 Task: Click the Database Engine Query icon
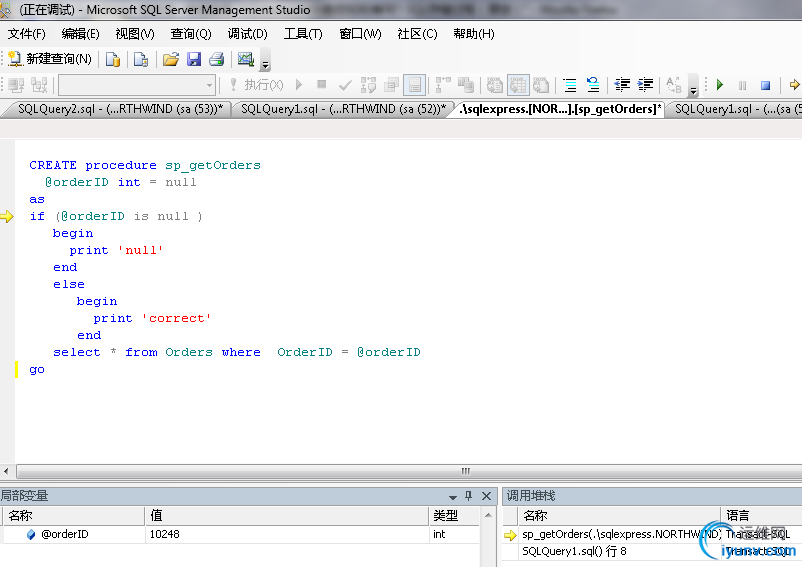coord(113,59)
